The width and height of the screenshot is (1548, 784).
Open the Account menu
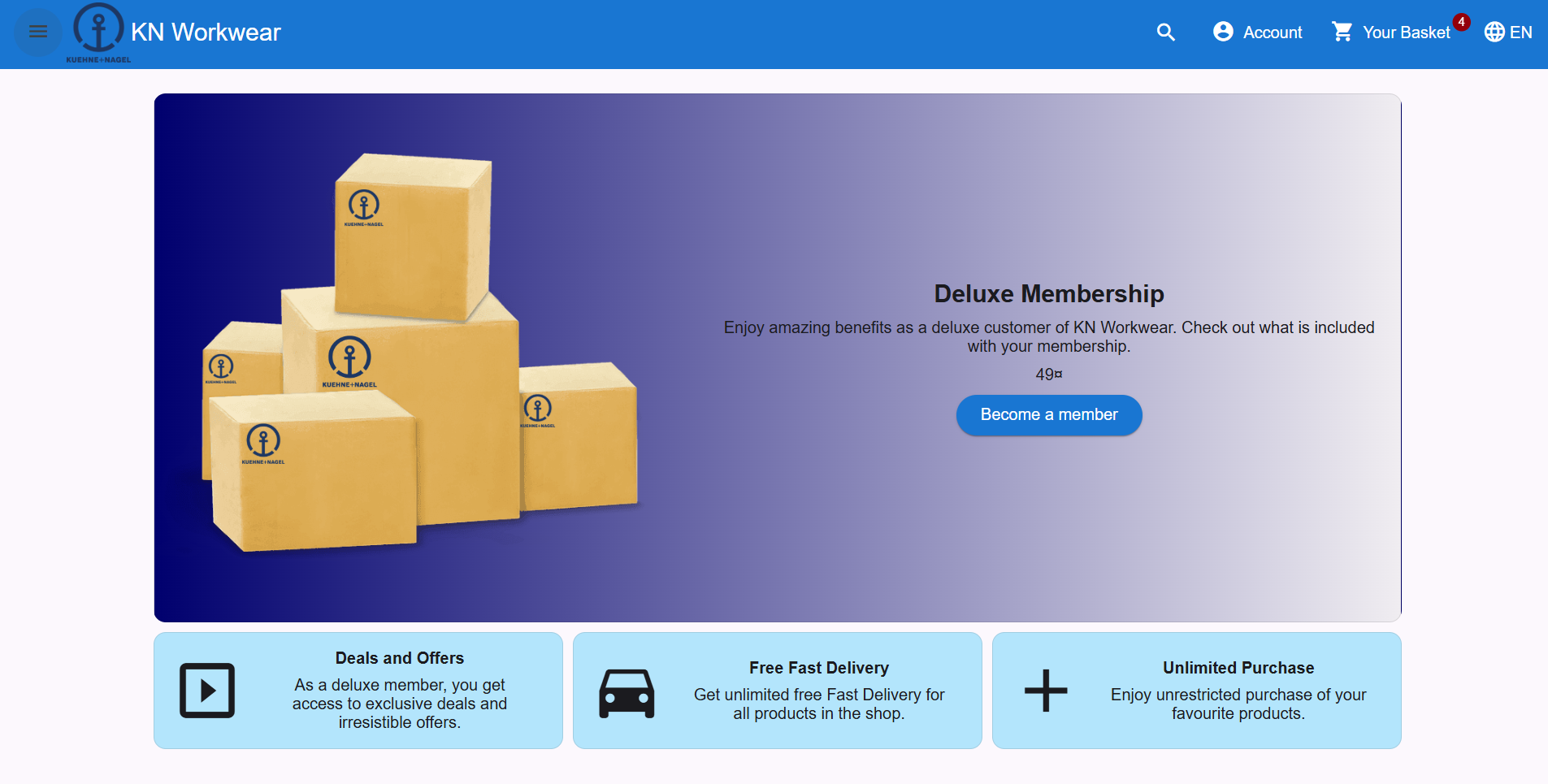coord(1257,32)
